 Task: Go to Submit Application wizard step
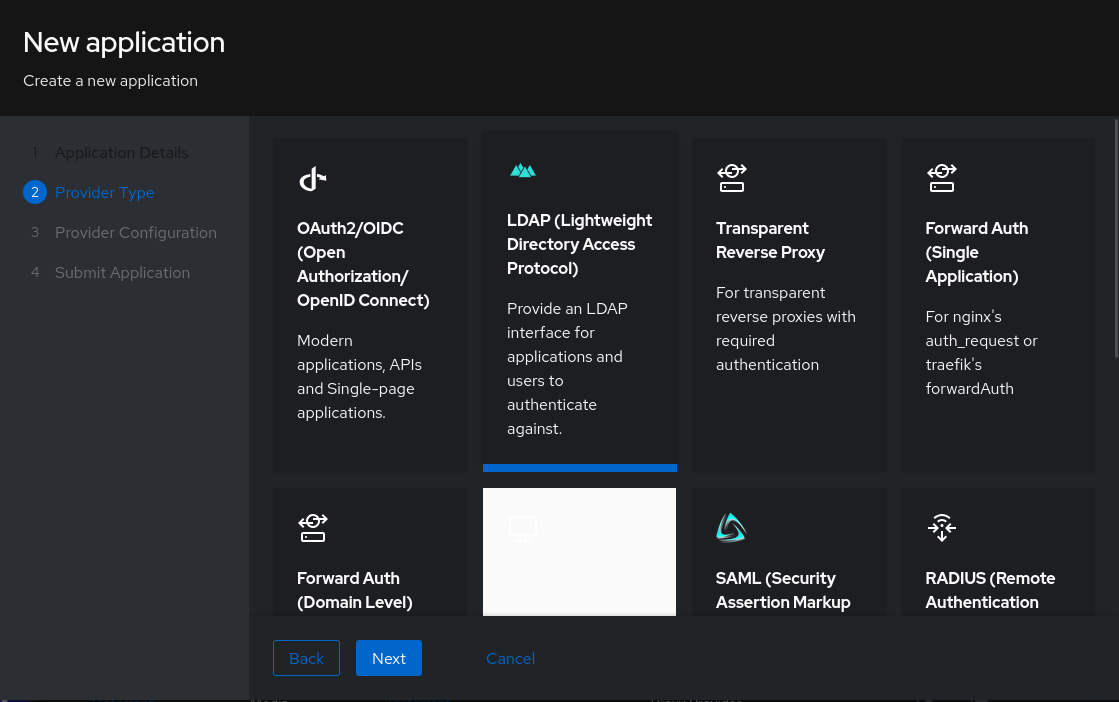(122, 273)
